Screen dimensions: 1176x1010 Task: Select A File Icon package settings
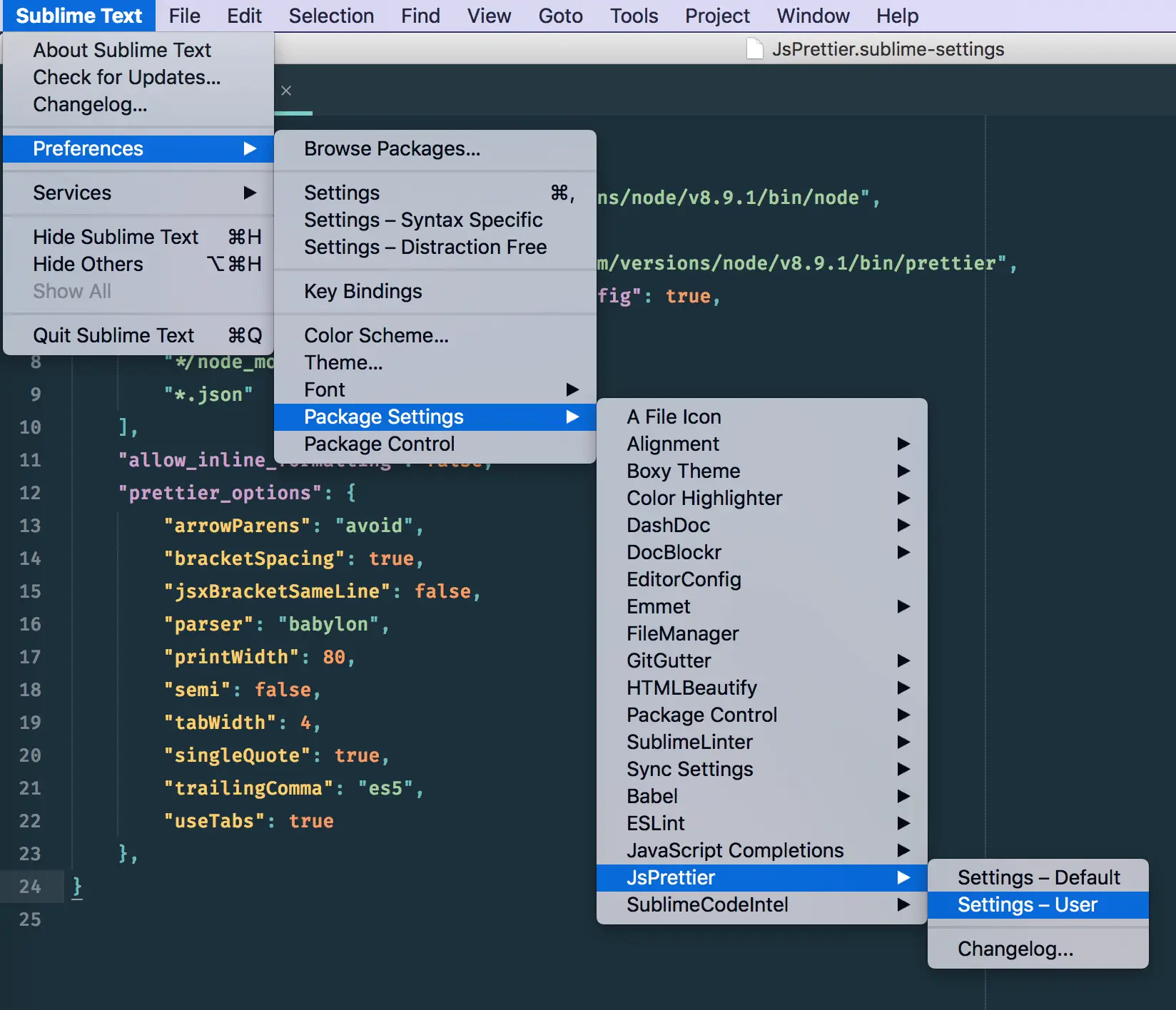[x=762, y=417]
